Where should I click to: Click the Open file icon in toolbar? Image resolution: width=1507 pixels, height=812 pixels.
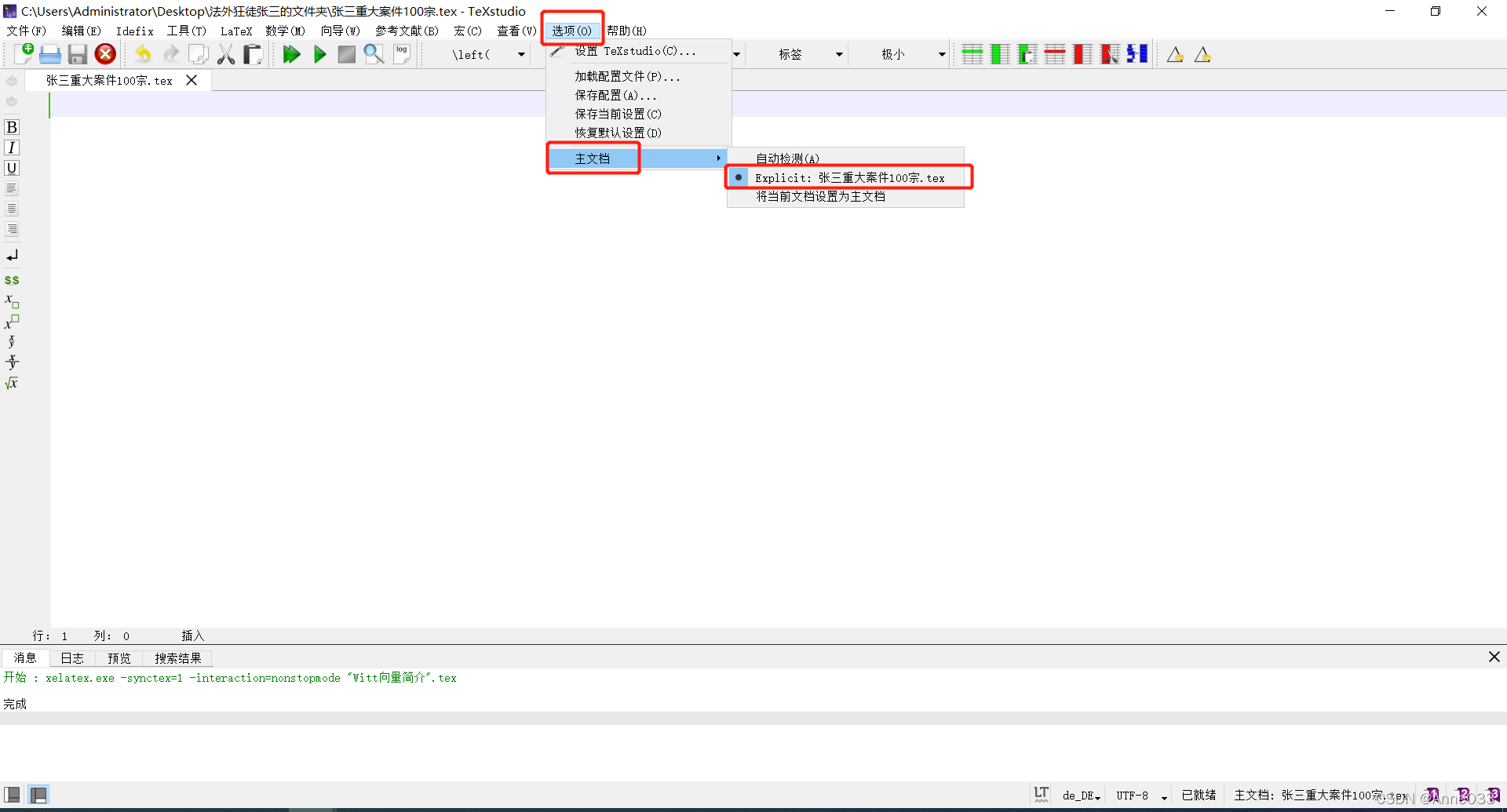point(50,54)
